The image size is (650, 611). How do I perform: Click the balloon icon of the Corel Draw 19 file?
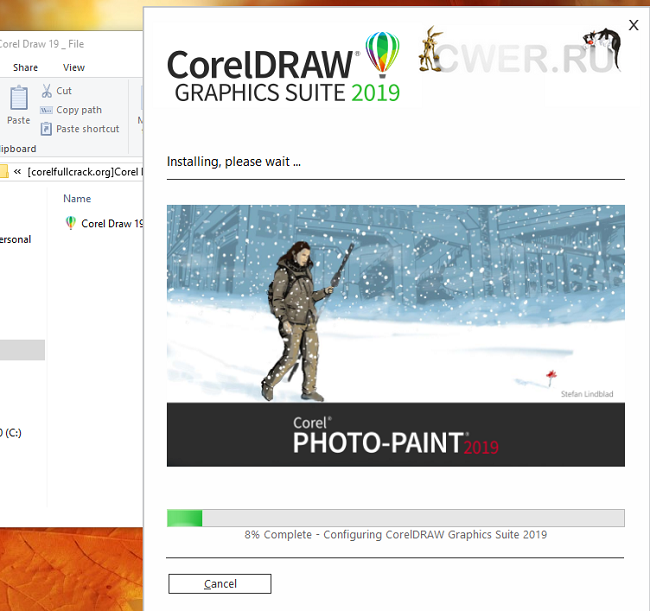coord(71,223)
